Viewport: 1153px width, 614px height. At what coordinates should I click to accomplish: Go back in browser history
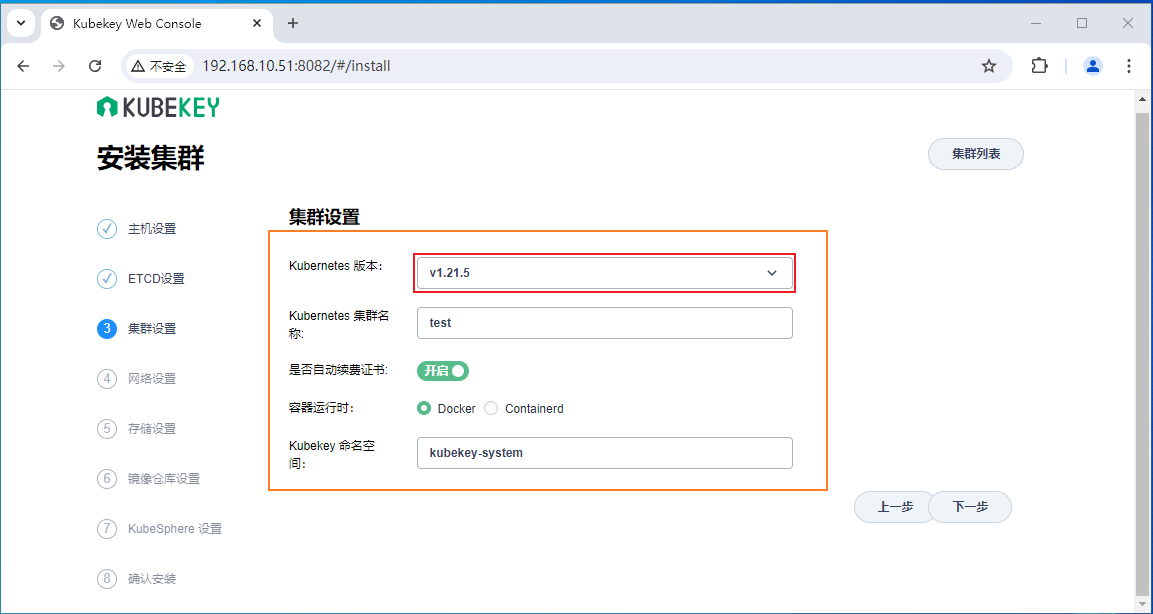click(24, 66)
